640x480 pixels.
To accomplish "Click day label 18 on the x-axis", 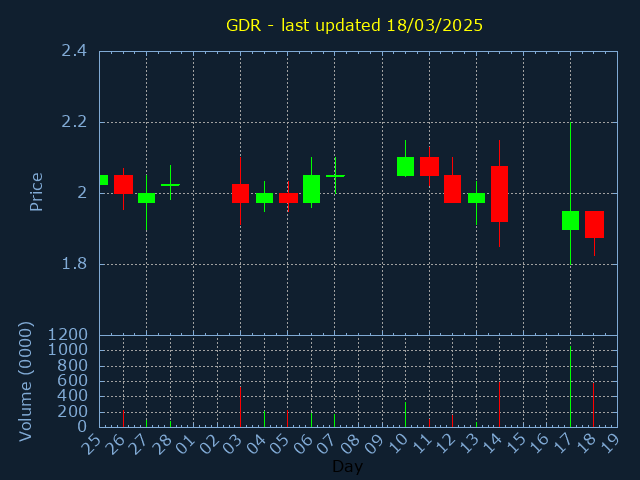I will point(587,444).
